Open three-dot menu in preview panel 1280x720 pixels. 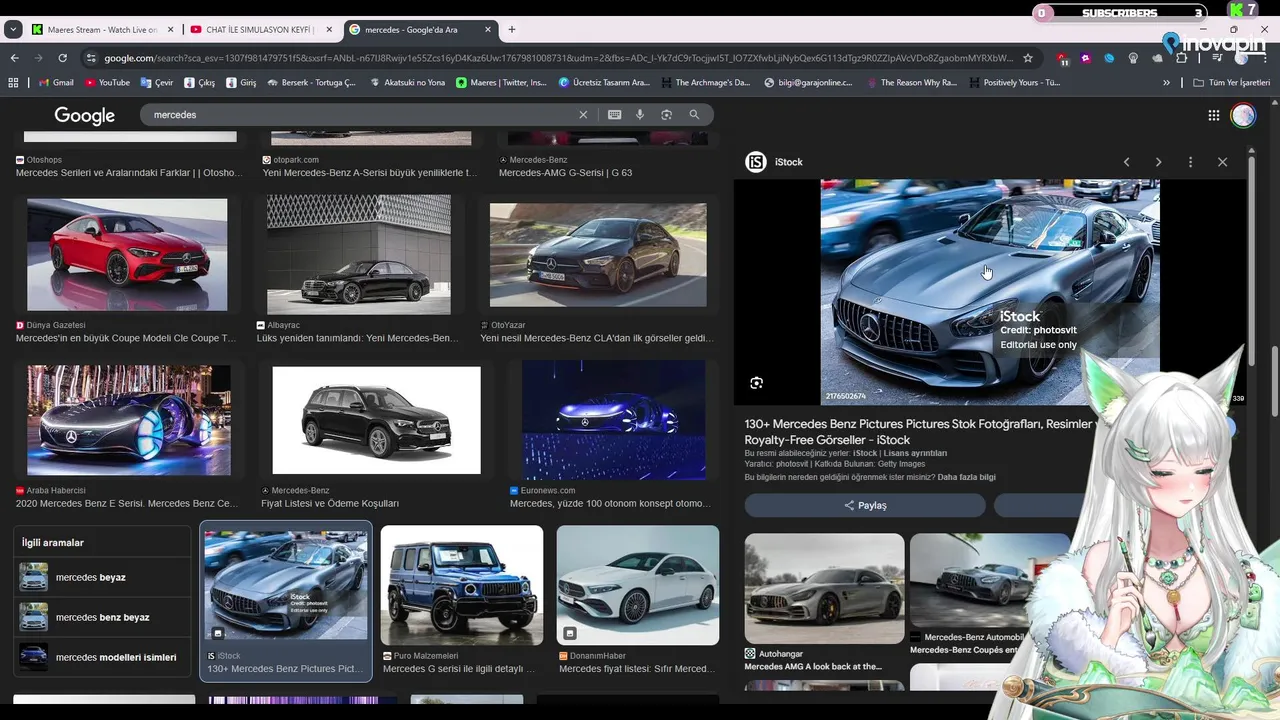[1190, 162]
